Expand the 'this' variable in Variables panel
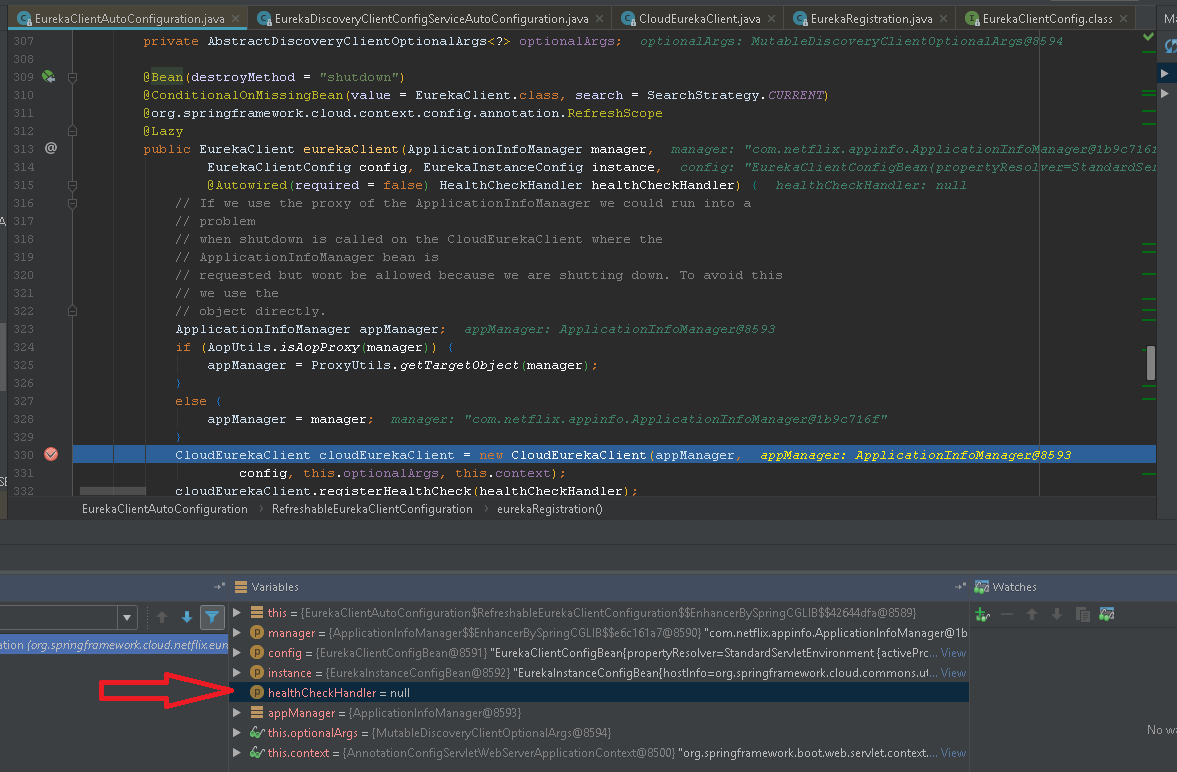Image resolution: width=1177 pixels, height=772 pixels. (x=237, y=612)
